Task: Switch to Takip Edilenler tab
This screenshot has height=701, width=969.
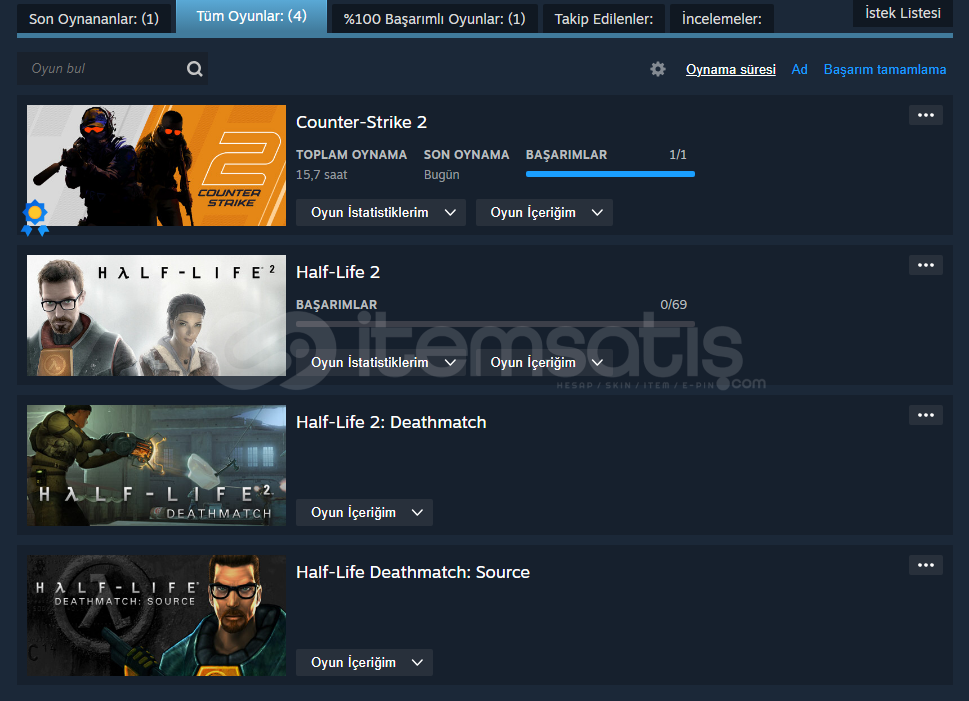Action: pos(604,19)
